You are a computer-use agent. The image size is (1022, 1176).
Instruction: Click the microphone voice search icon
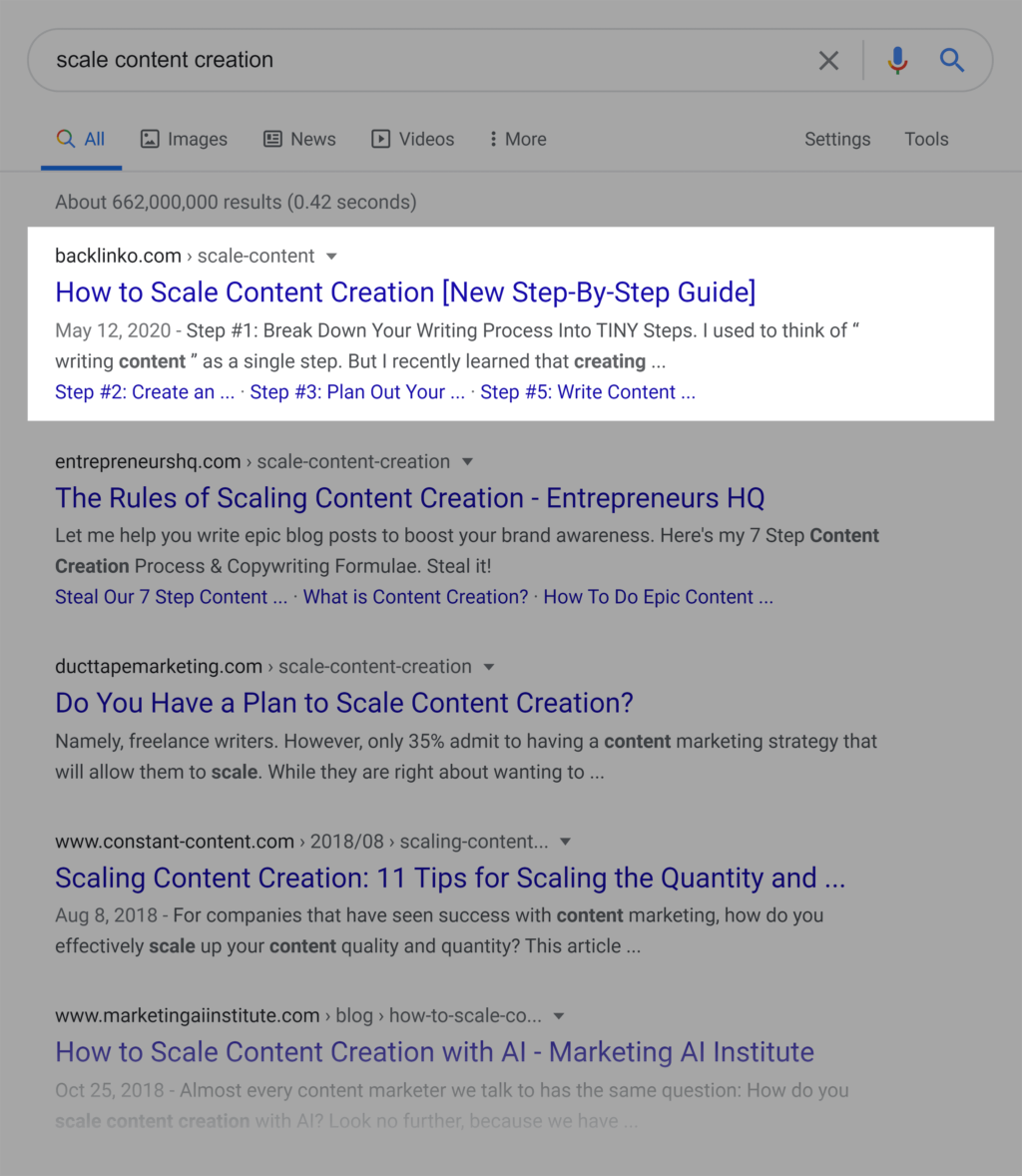(x=897, y=61)
